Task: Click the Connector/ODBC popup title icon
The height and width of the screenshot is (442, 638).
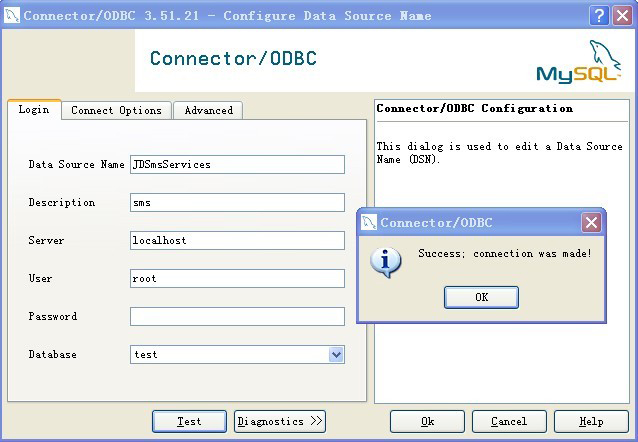Action: [x=369, y=223]
